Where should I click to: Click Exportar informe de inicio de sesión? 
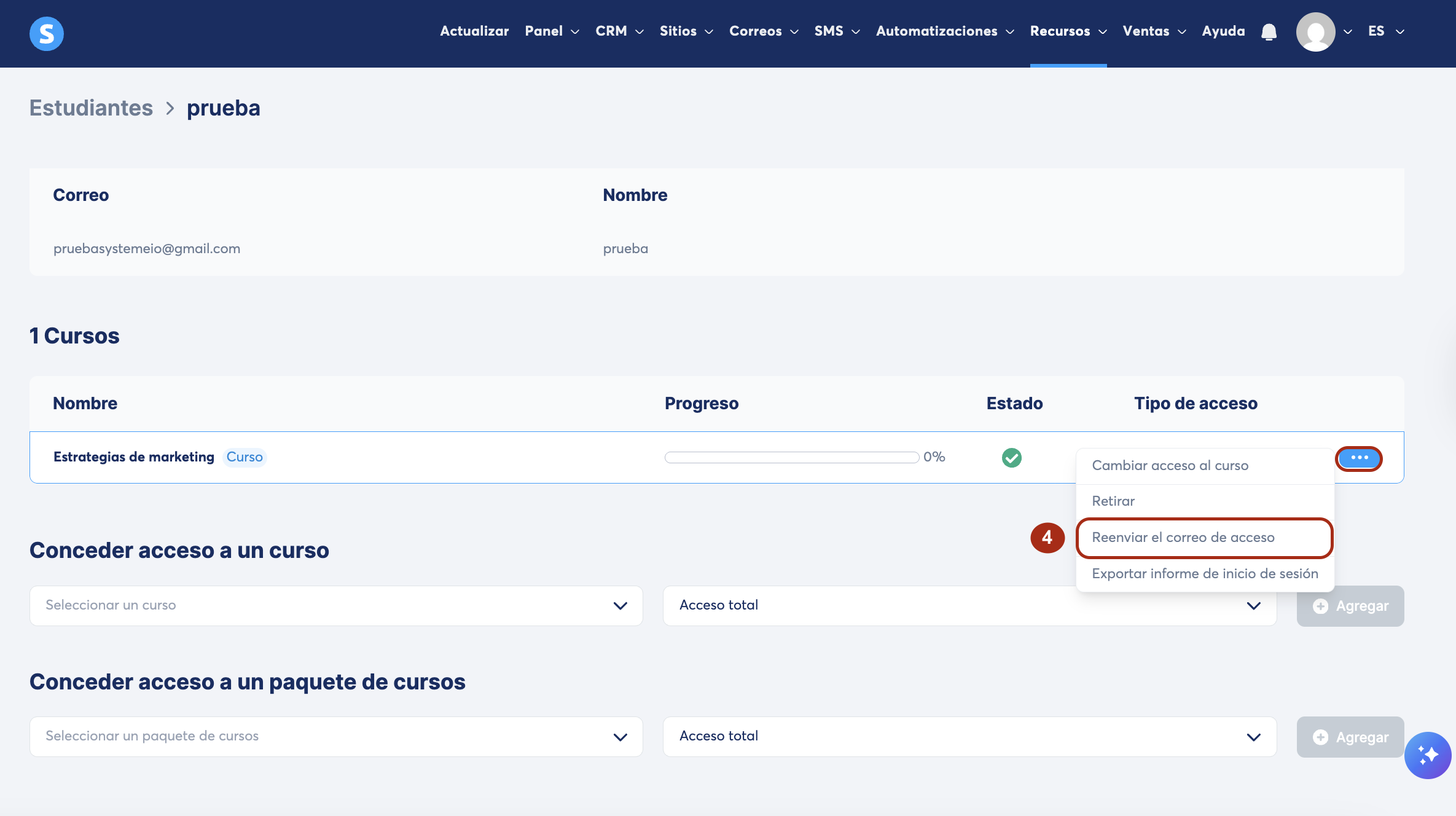pos(1204,573)
